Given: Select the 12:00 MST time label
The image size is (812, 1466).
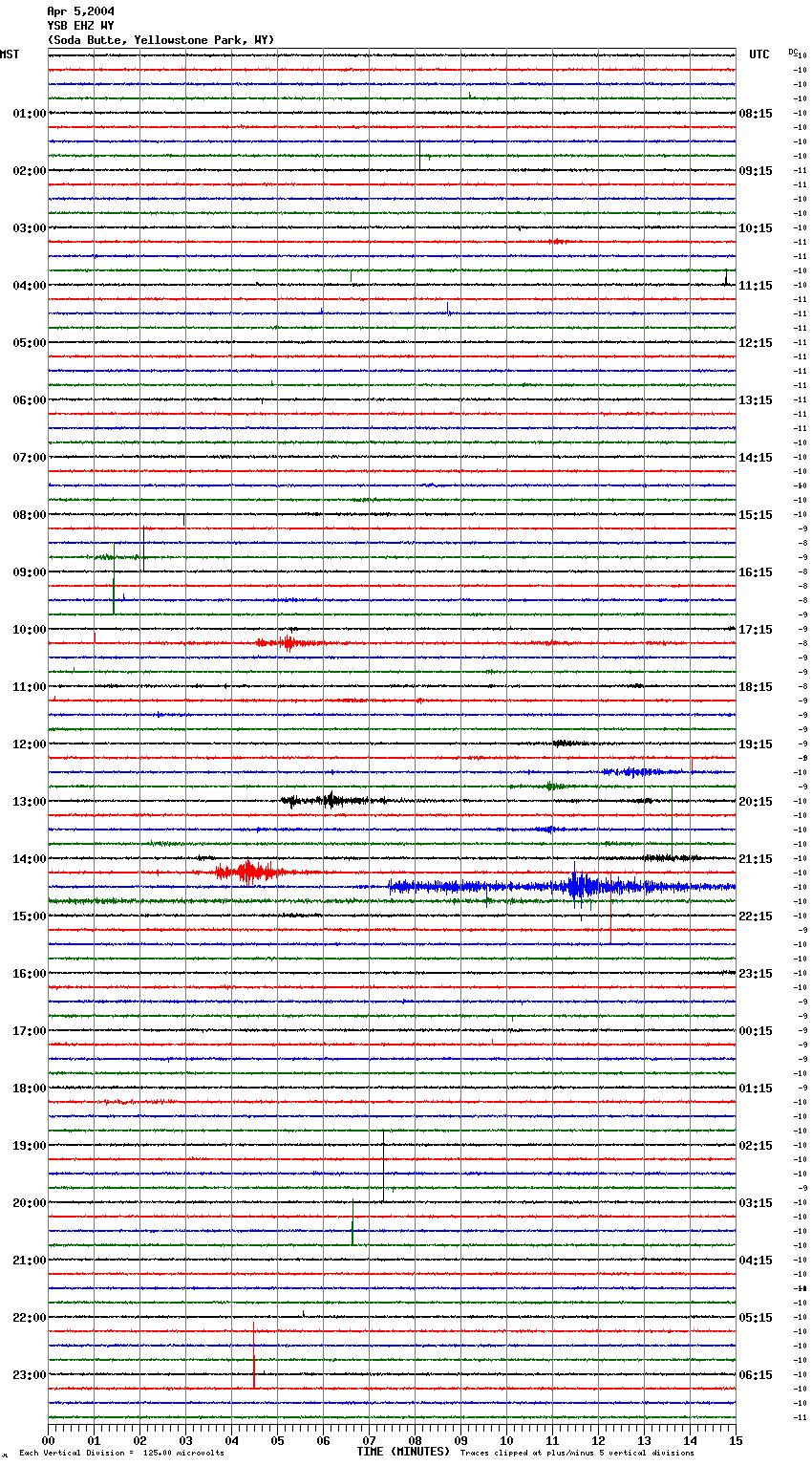Looking at the screenshot, I should (x=29, y=744).
